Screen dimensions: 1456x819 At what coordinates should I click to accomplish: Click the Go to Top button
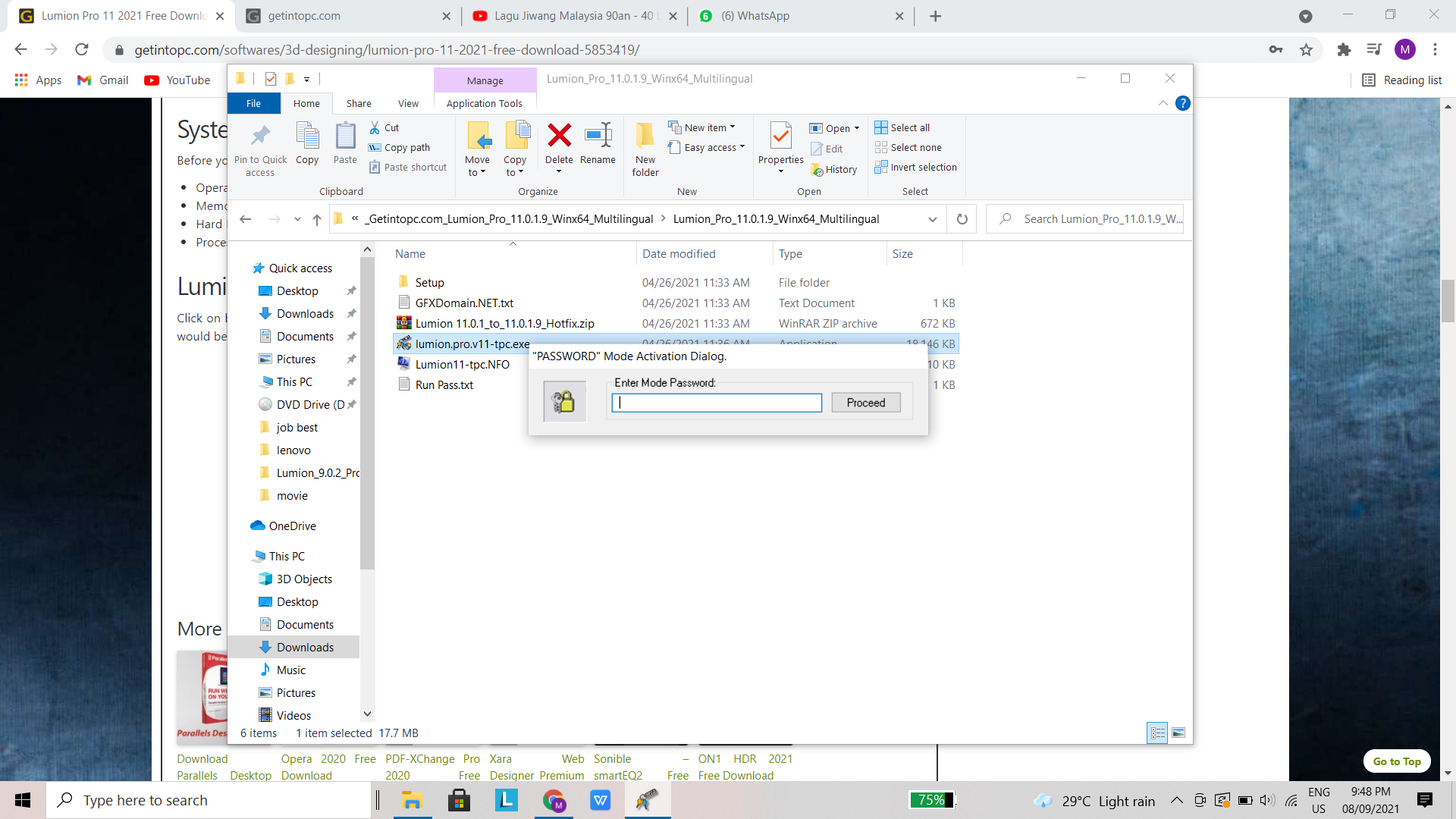tap(1397, 761)
